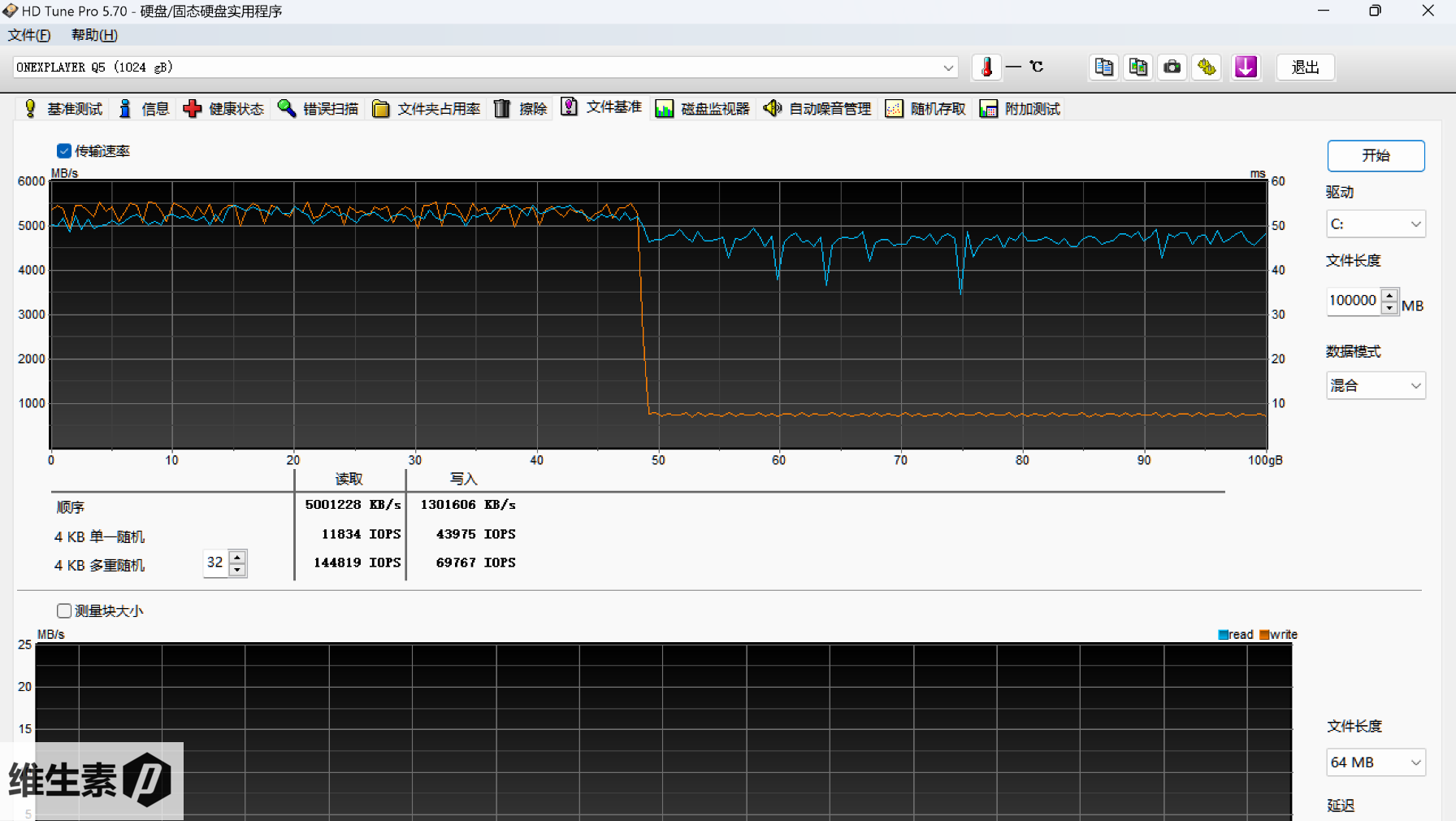Open the 磁盘监视器 disk monitor tab
Image resolution: width=1456 pixels, height=821 pixels.
pyautogui.click(x=703, y=109)
